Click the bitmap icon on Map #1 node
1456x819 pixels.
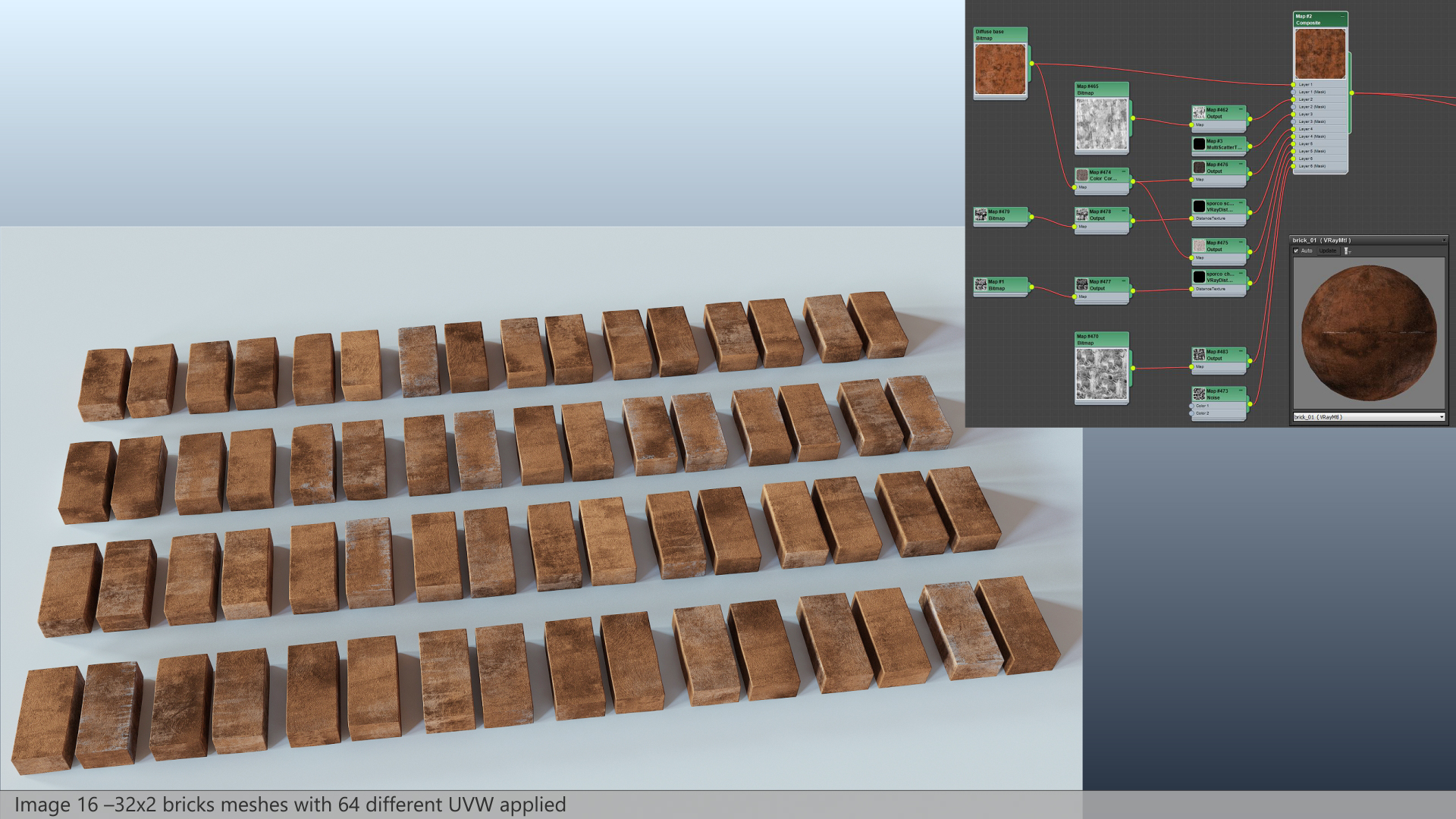click(981, 285)
